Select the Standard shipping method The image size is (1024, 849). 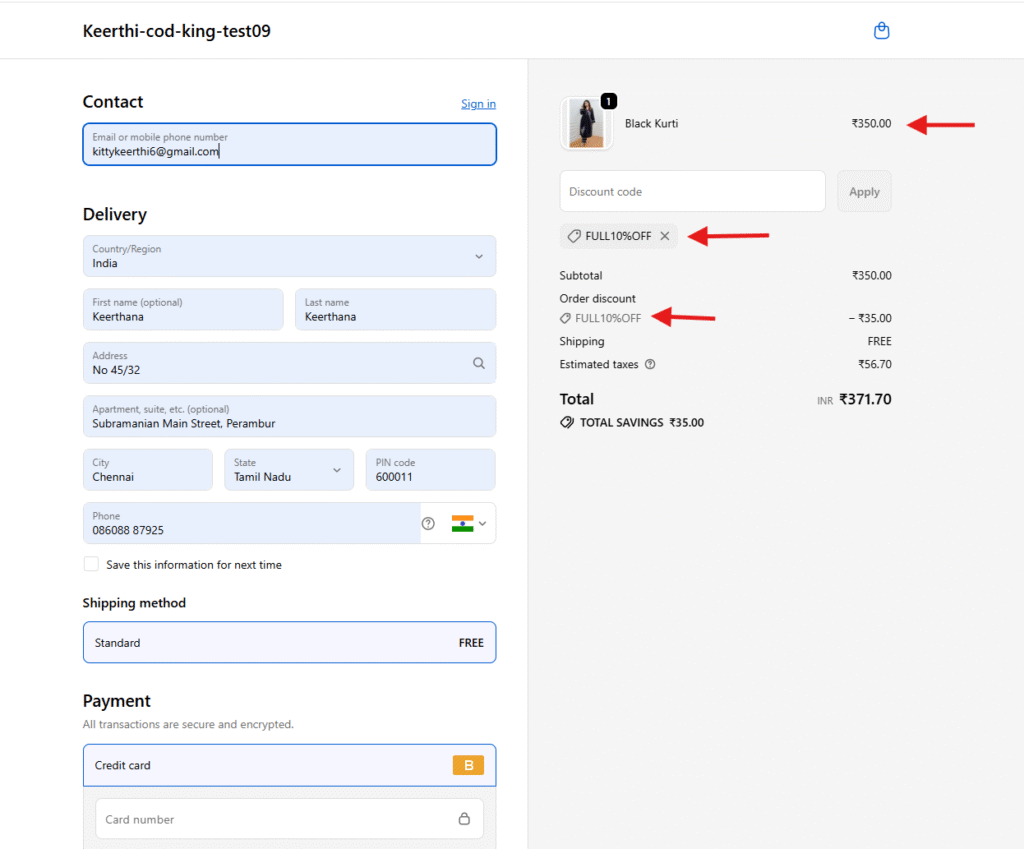(289, 643)
